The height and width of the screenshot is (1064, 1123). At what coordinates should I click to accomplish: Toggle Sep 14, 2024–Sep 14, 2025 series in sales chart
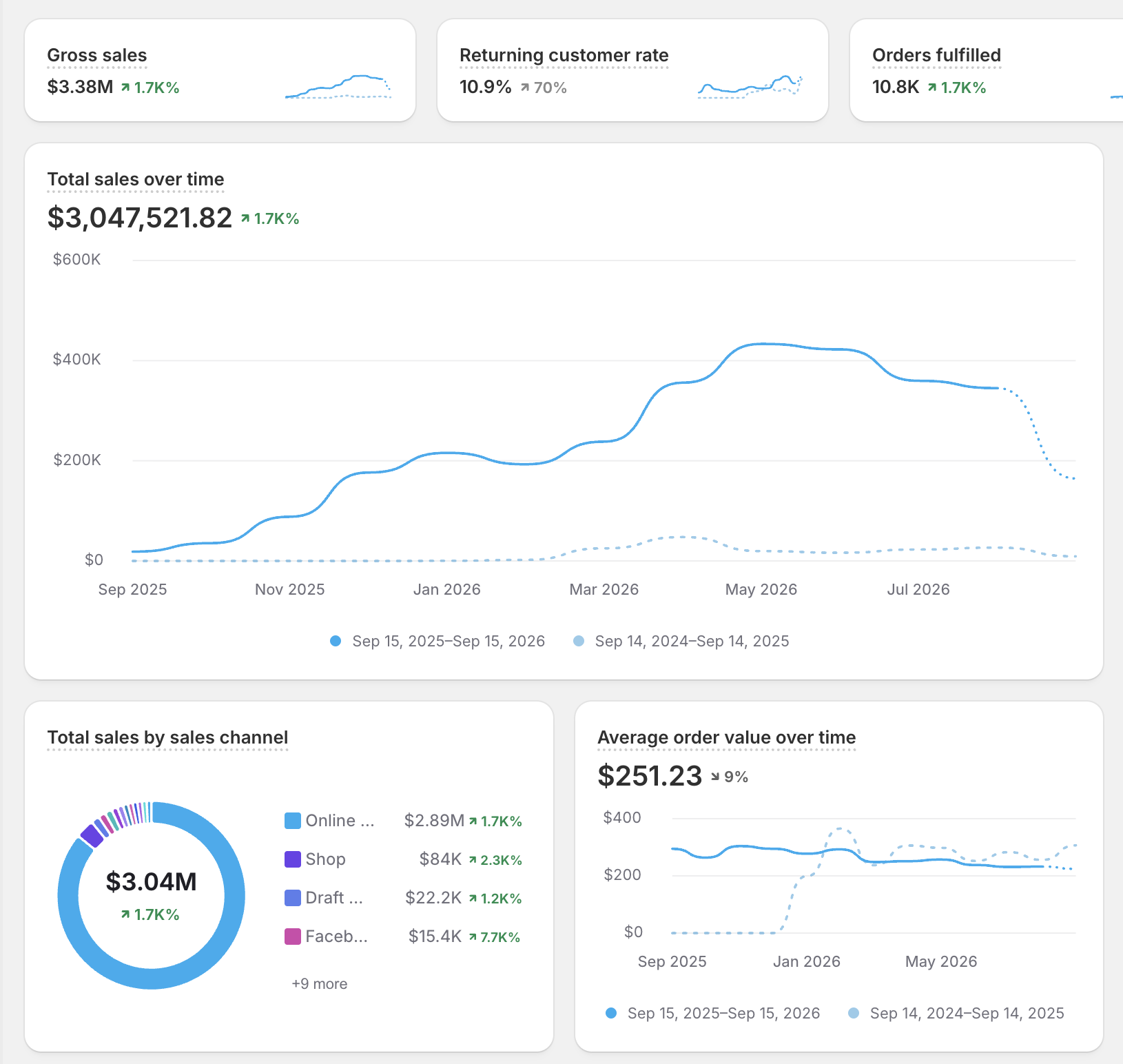[681, 641]
